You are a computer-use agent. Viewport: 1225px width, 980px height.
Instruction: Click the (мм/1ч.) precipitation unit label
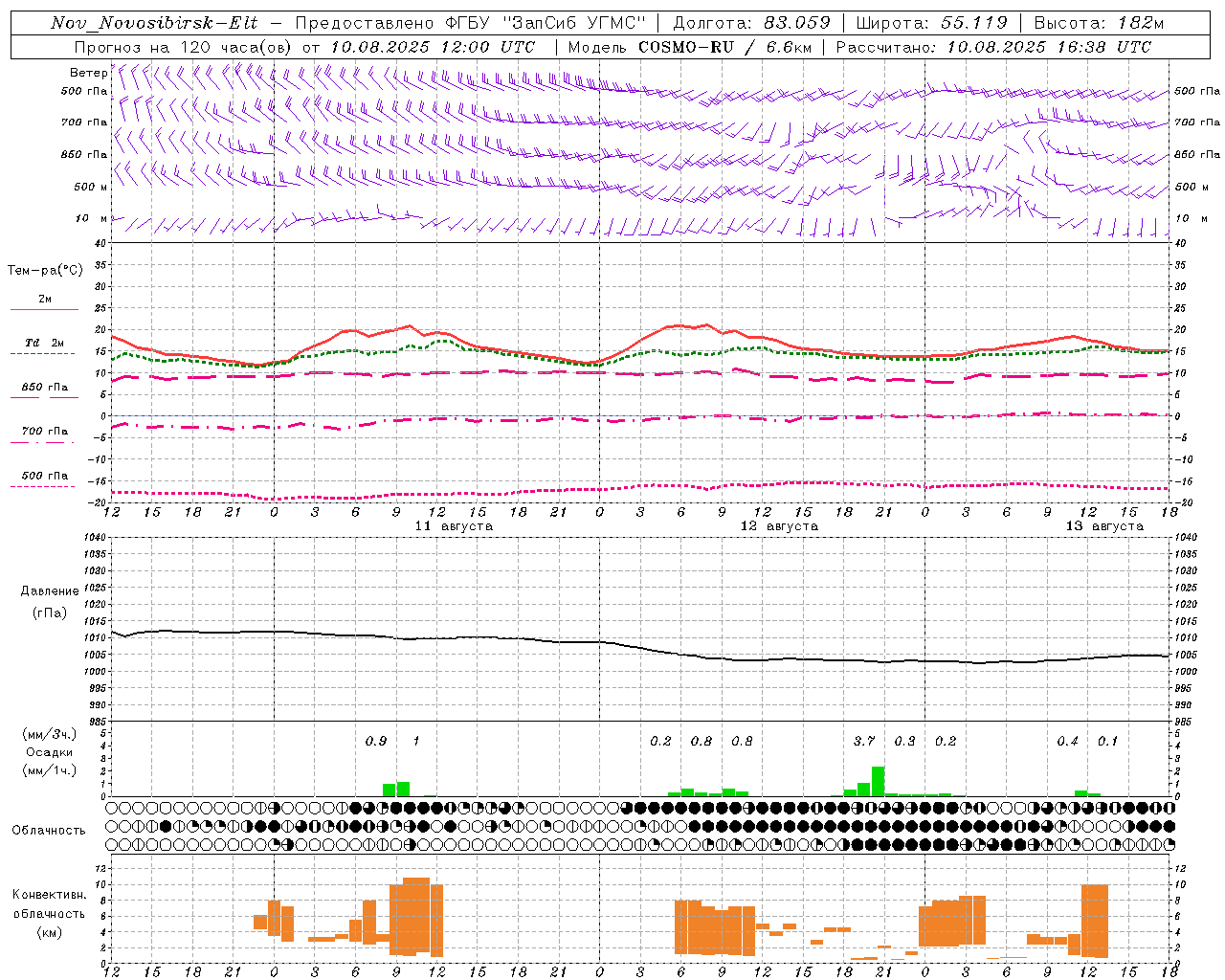click(x=49, y=770)
